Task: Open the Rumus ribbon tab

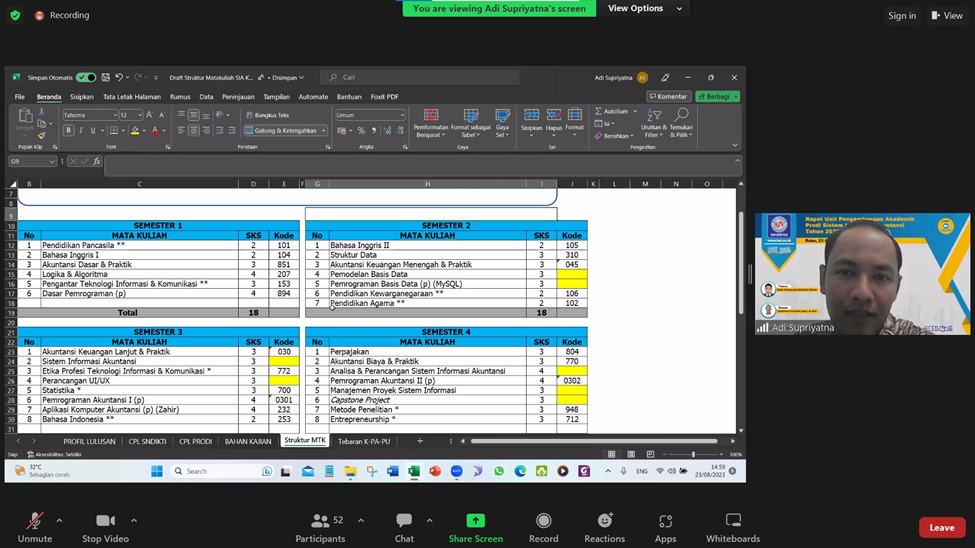Action: (x=180, y=97)
